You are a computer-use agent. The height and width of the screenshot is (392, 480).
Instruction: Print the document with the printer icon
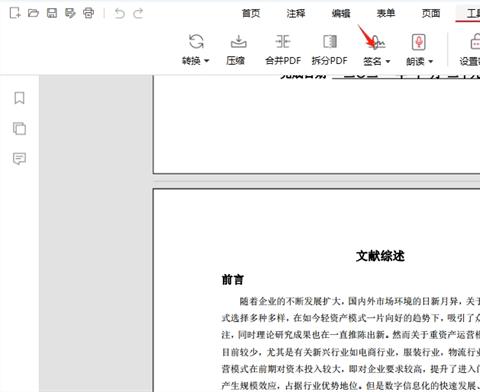(x=89, y=13)
